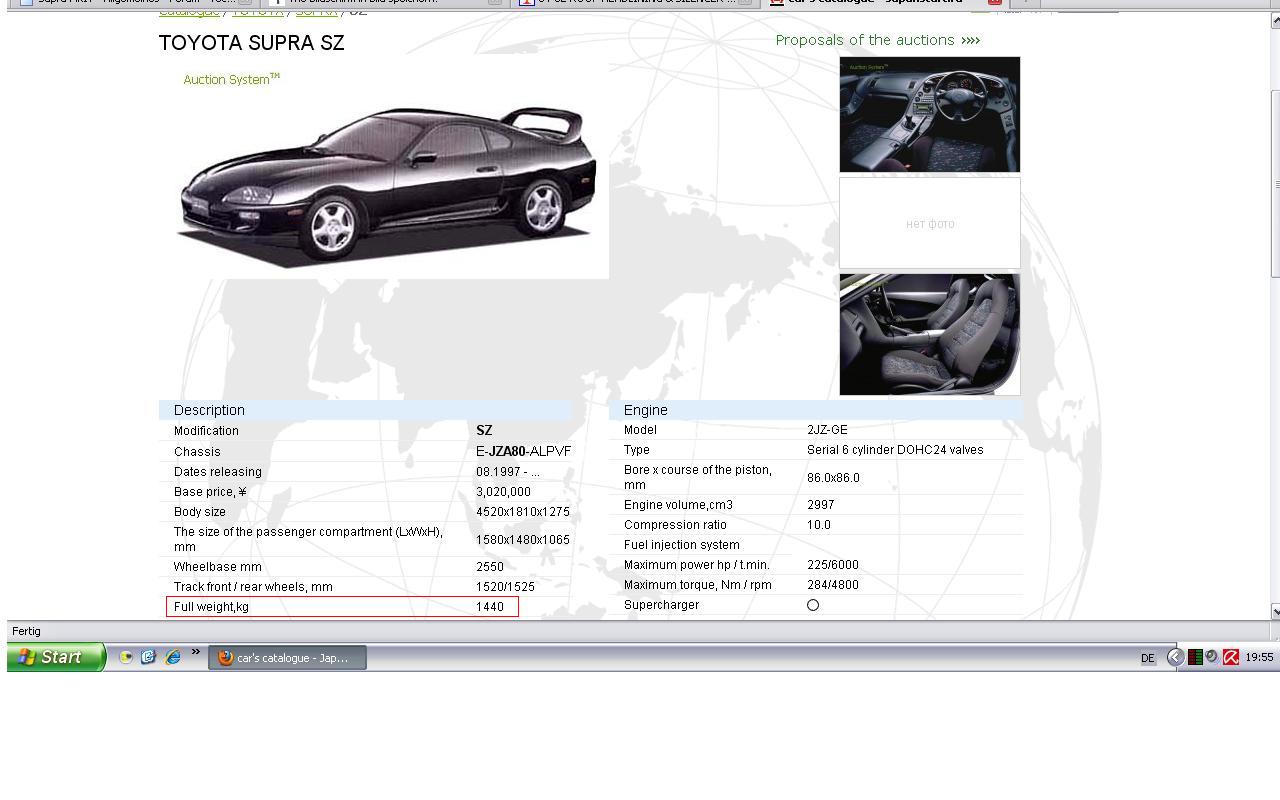Click the release date 08.1997
Viewport: 1280px width, 800px height.
pyautogui.click(x=508, y=471)
